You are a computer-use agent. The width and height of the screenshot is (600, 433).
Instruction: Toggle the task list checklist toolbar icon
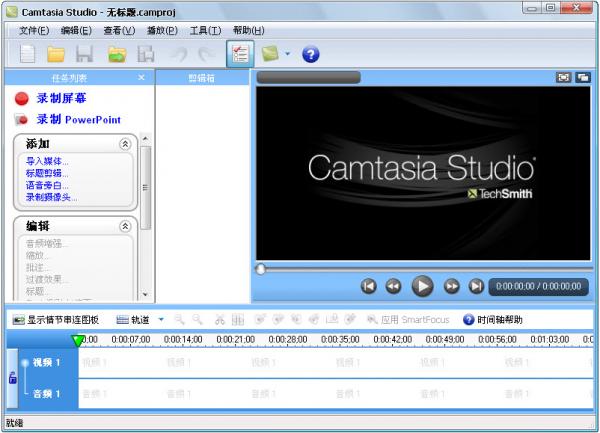(x=240, y=54)
